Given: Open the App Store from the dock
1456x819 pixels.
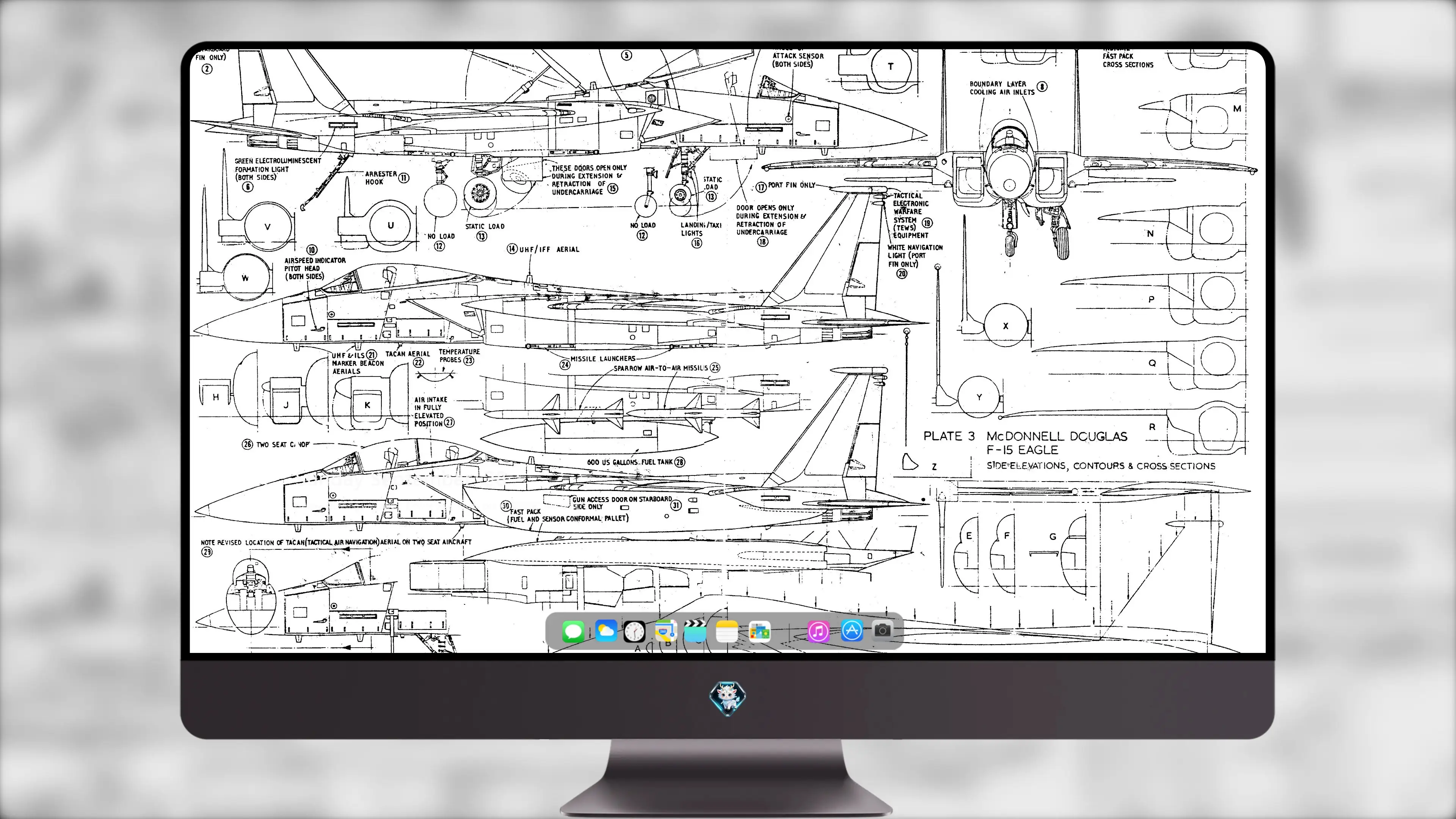Looking at the screenshot, I should click(x=852, y=631).
